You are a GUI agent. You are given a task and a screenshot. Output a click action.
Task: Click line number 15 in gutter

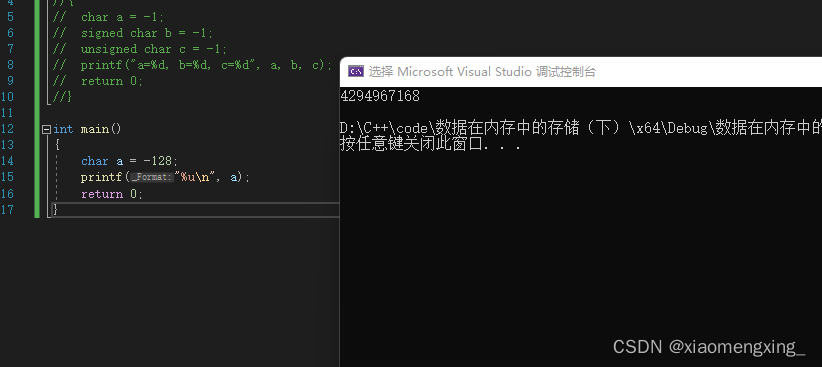click(7, 177)
